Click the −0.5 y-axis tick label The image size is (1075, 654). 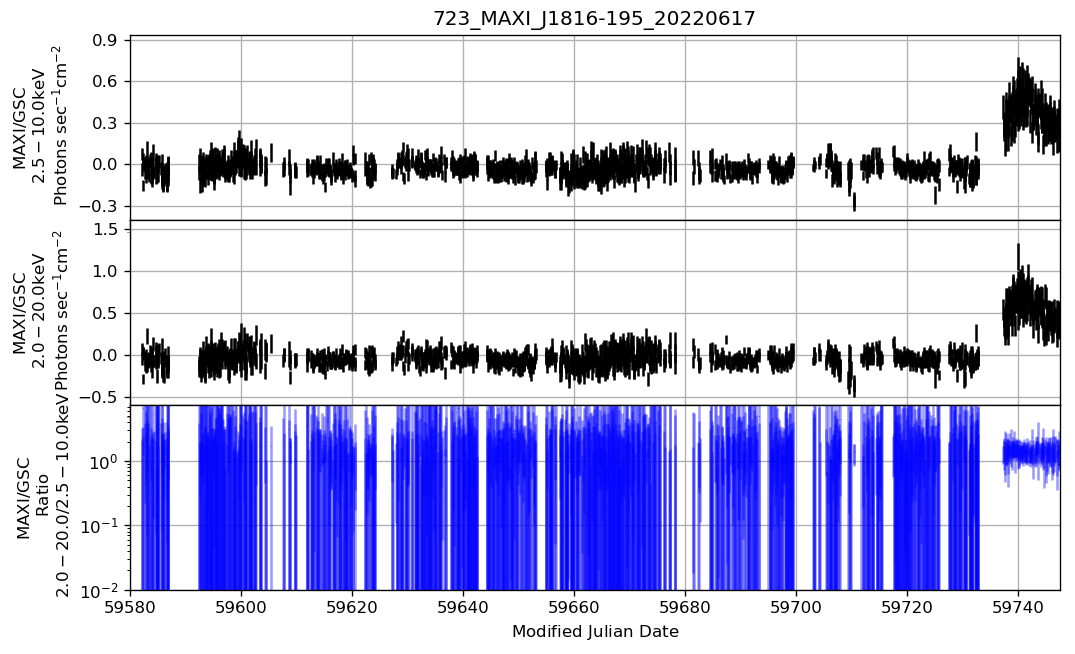pos(99,398)
